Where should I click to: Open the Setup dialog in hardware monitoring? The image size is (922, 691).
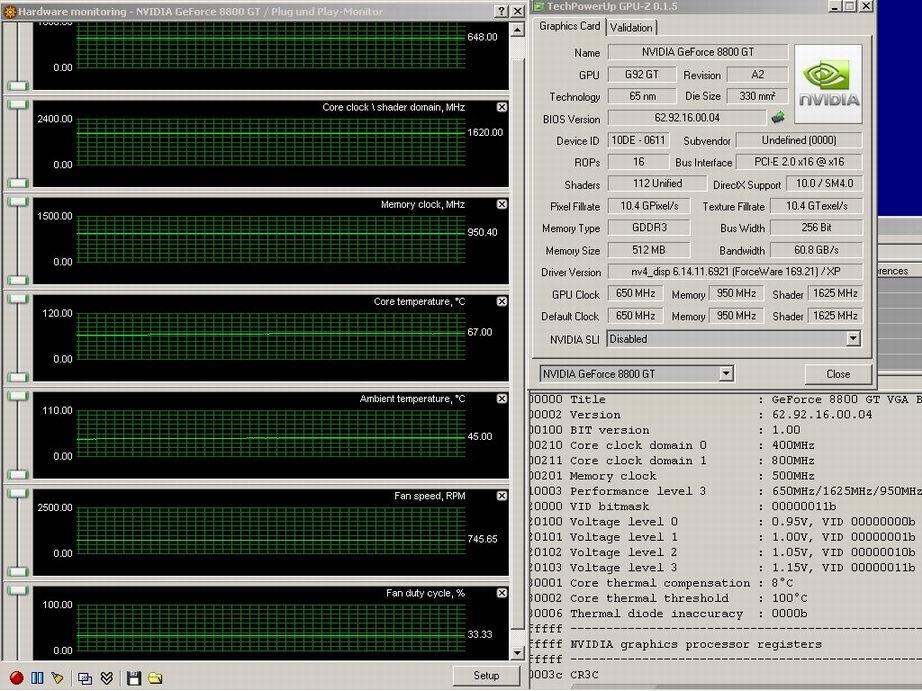pyautogui.click(x=486, y=676)
